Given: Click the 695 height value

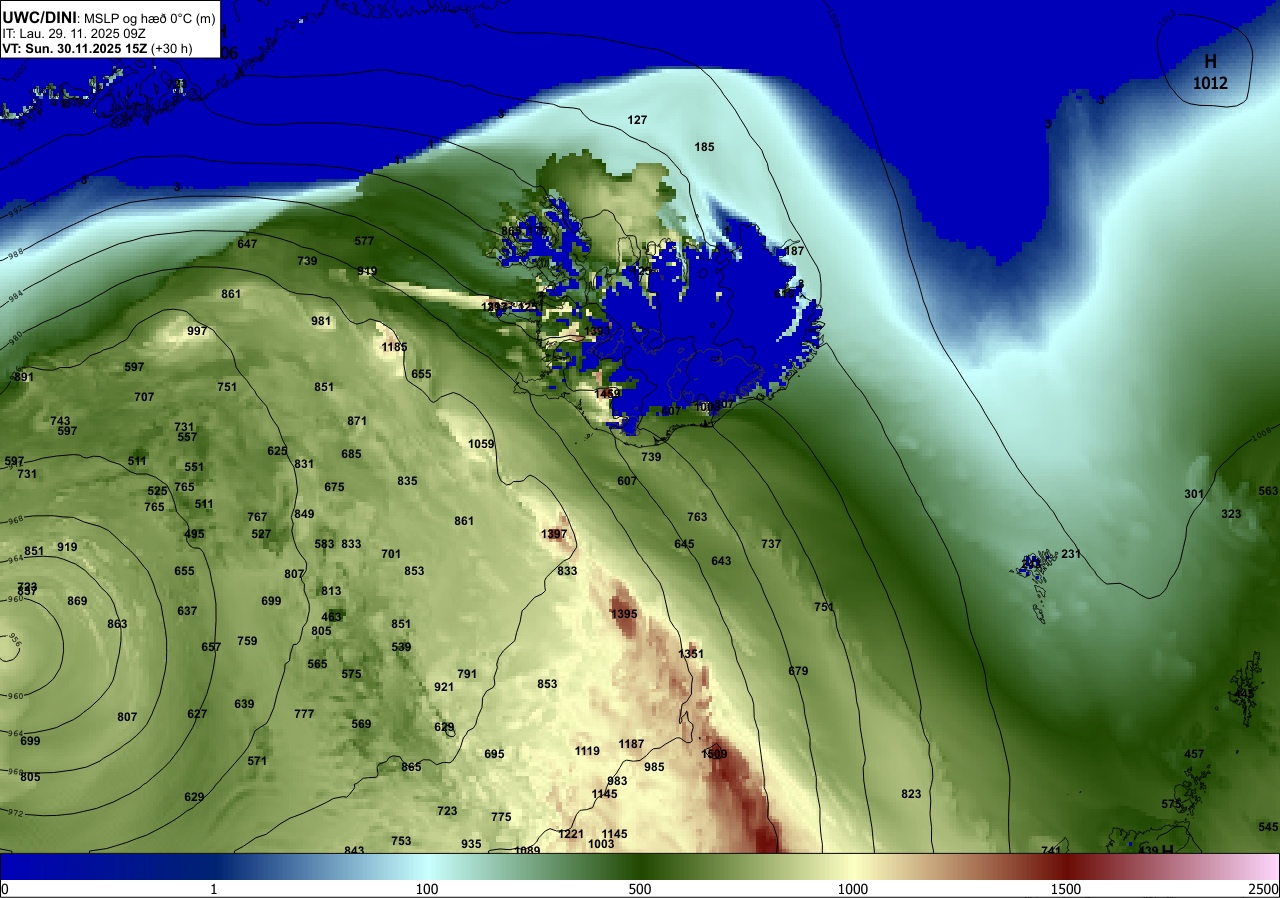Looking at the screenshot, I should [x=494, y=754].
